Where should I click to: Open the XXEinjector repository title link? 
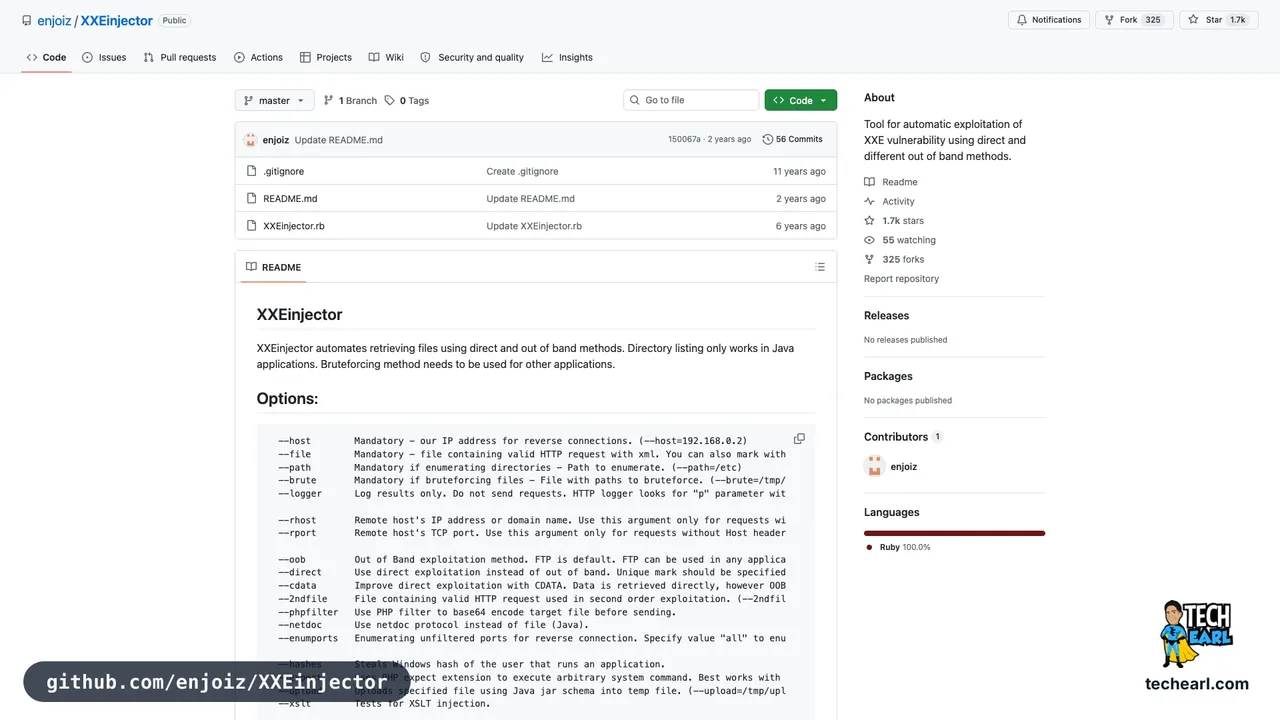116,20
